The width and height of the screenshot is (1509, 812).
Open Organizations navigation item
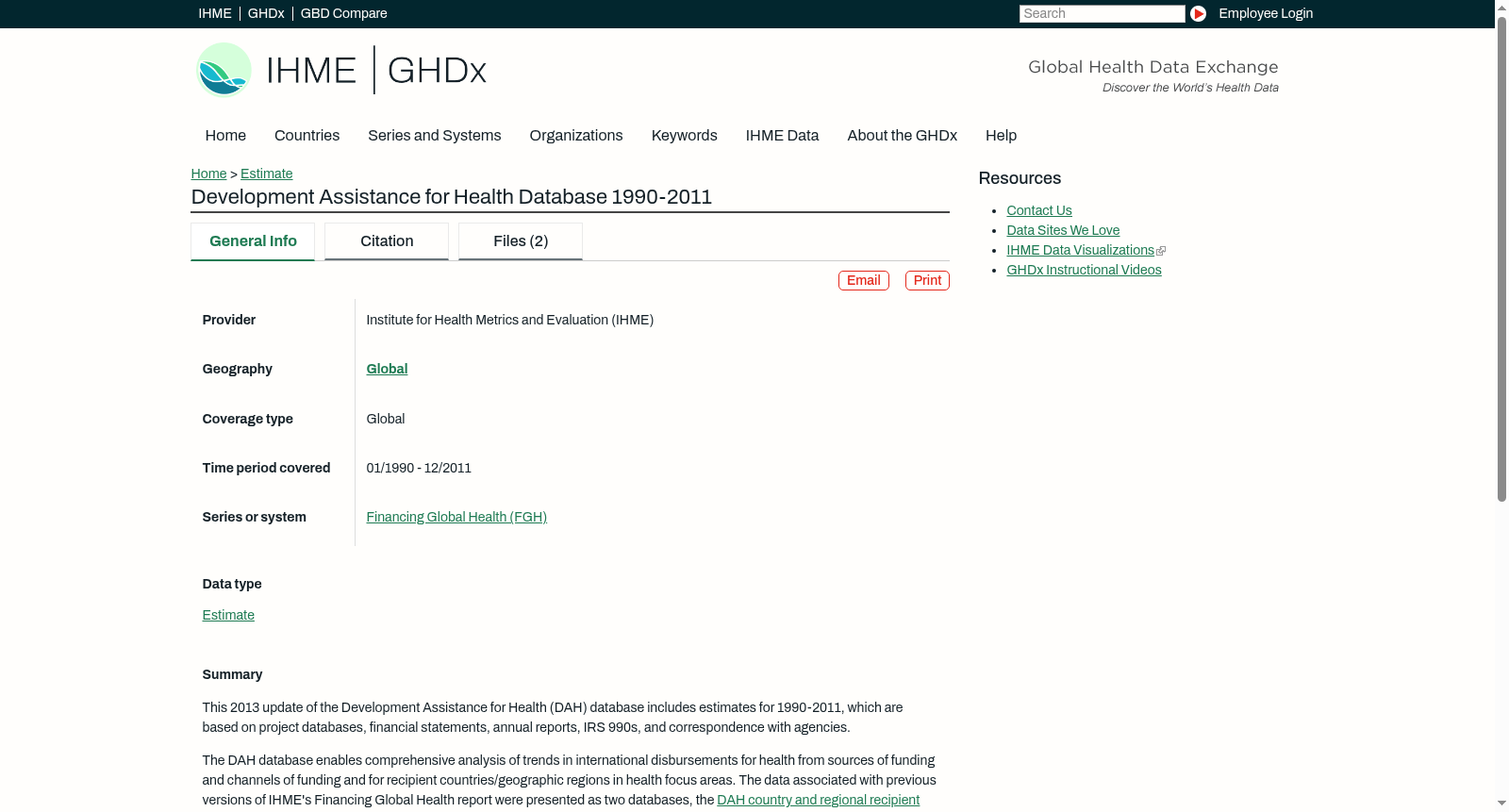tap(576, 136)
